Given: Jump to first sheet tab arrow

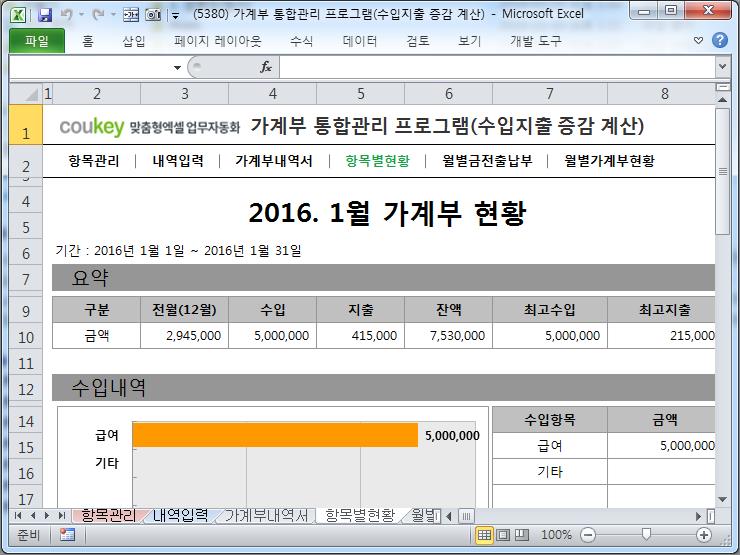Looking at the screenshot, I should coord(17,515).
